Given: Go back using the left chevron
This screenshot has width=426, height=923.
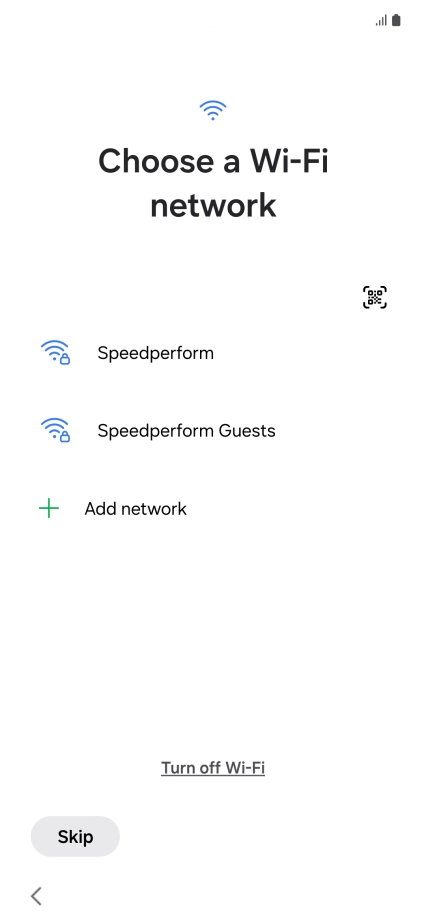Looking at the screenshot, I should coord(36,896).
